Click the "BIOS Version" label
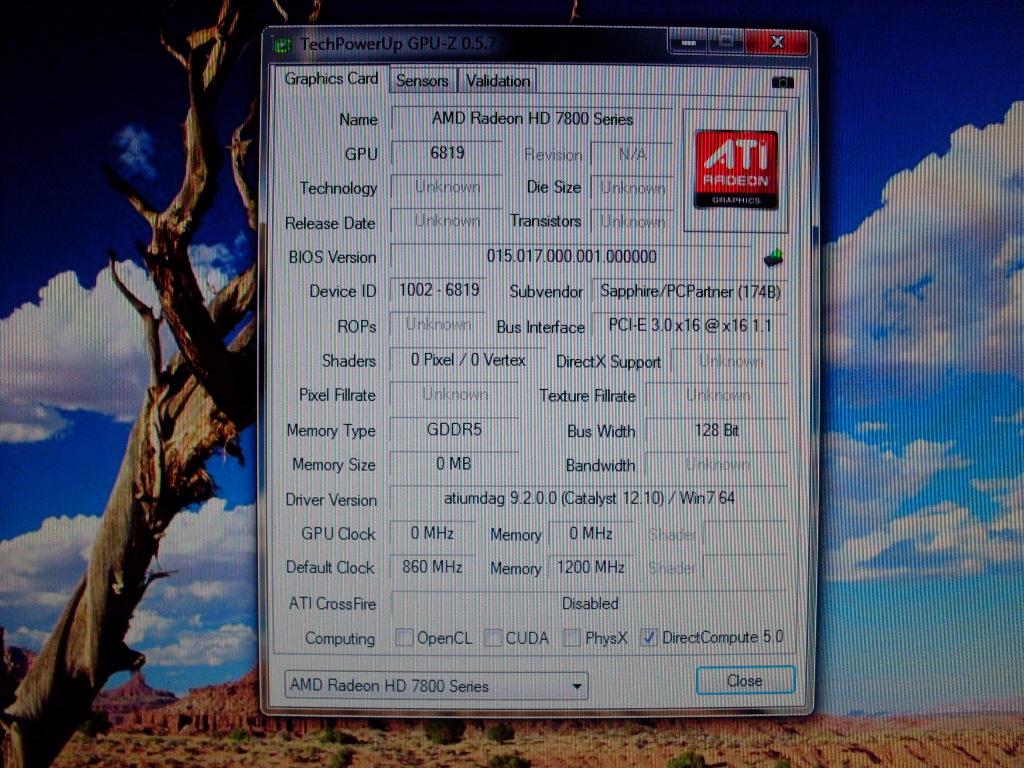This screenshot has height=768, width=1024. [x=332, y=257]
